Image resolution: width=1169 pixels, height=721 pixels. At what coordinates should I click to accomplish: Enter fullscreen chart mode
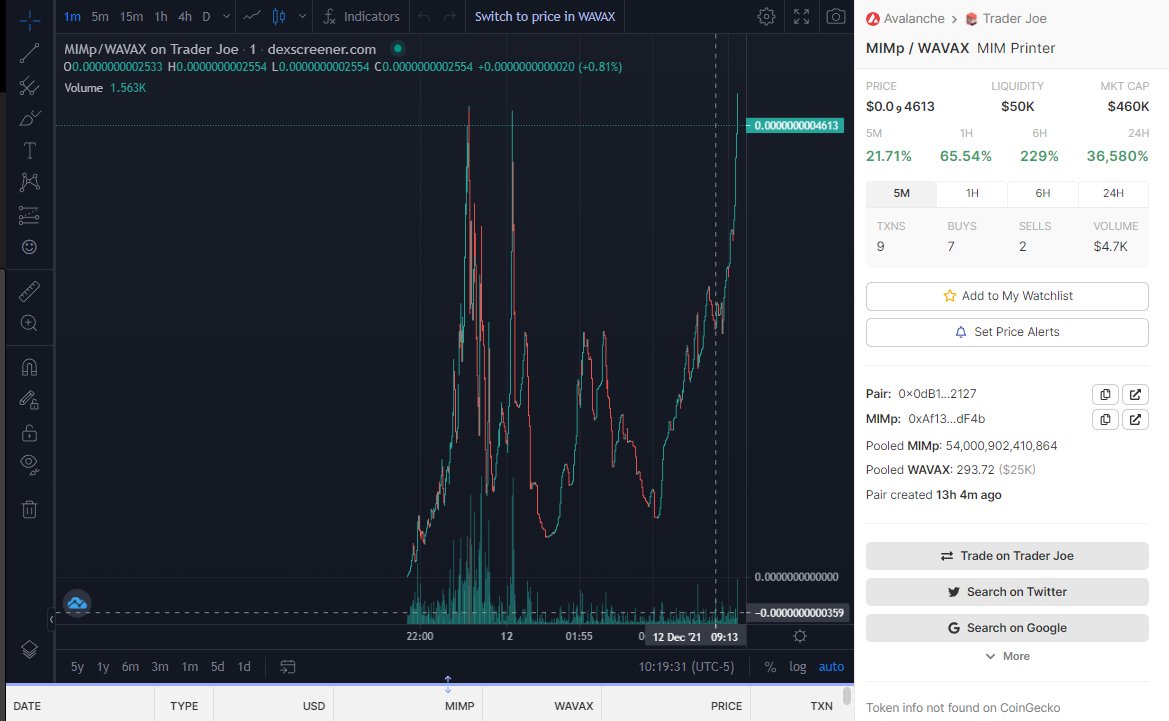pos(801,16)
